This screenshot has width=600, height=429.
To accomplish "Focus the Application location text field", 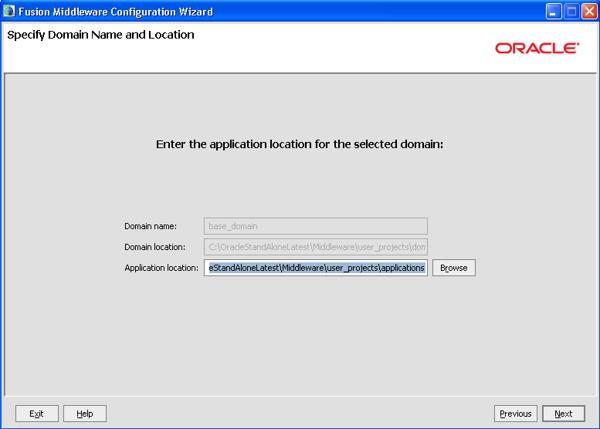I will click(x=316, y=268).
